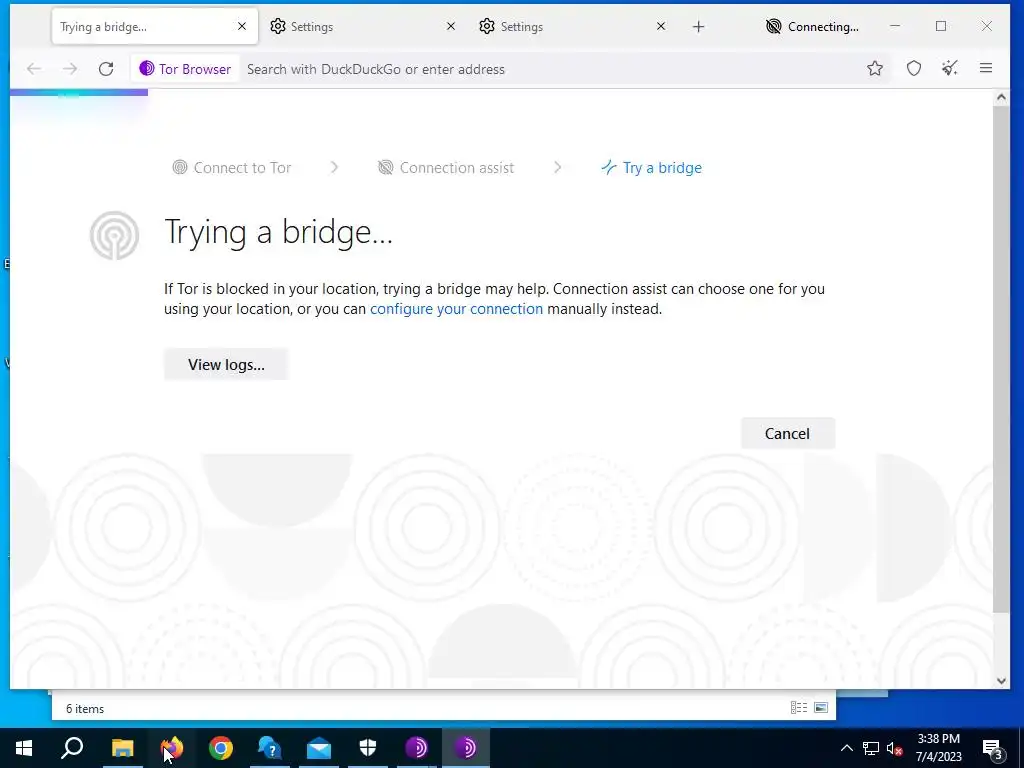Bookmark this page with the star icon
The height and width of the screenshot is (768, 1024).
875,68
